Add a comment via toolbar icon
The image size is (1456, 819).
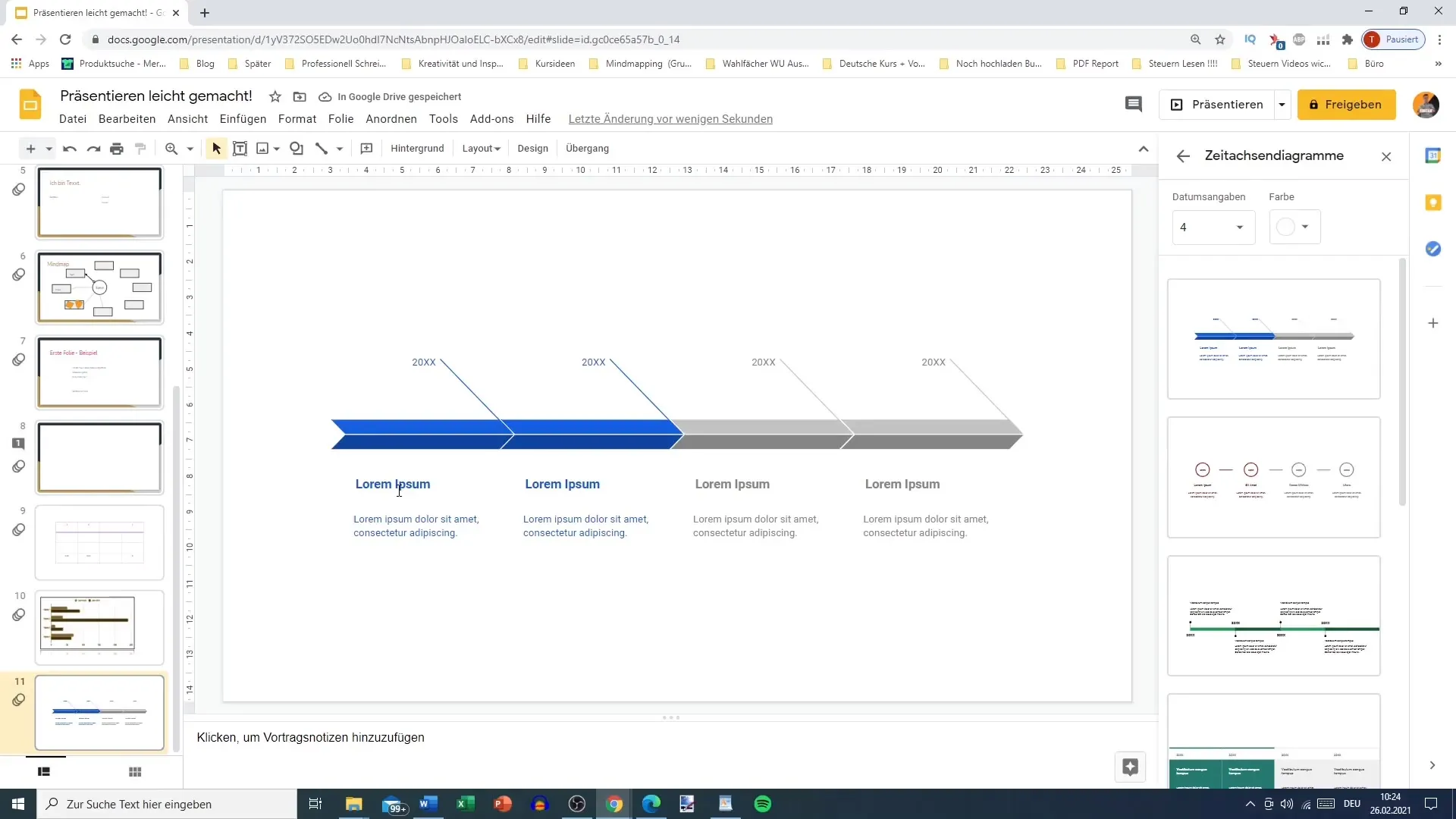pos(366,149)
